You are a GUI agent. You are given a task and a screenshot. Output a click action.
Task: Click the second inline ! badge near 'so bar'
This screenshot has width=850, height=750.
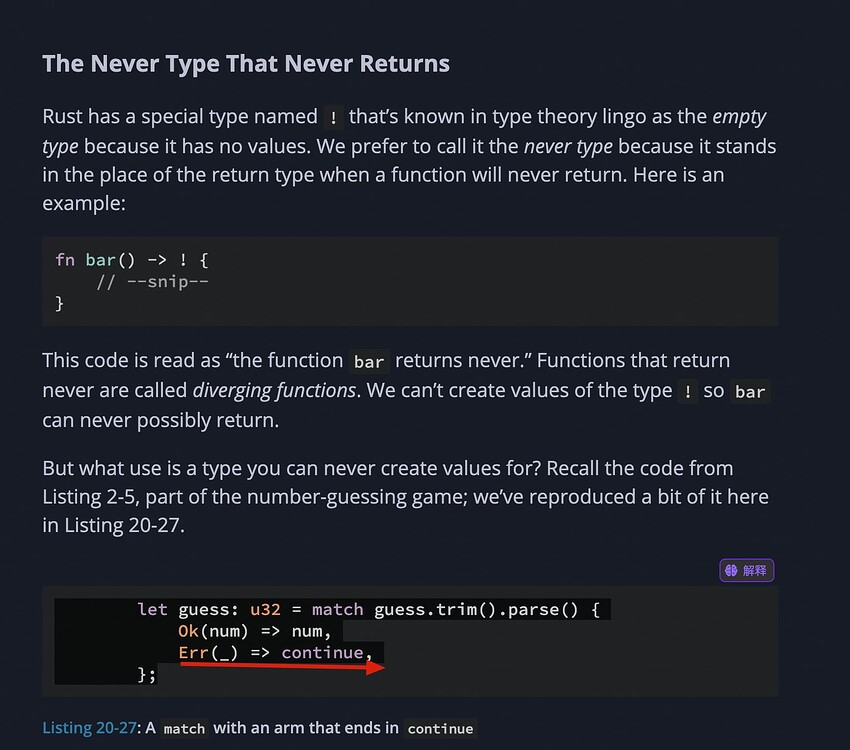coord(687,392)
